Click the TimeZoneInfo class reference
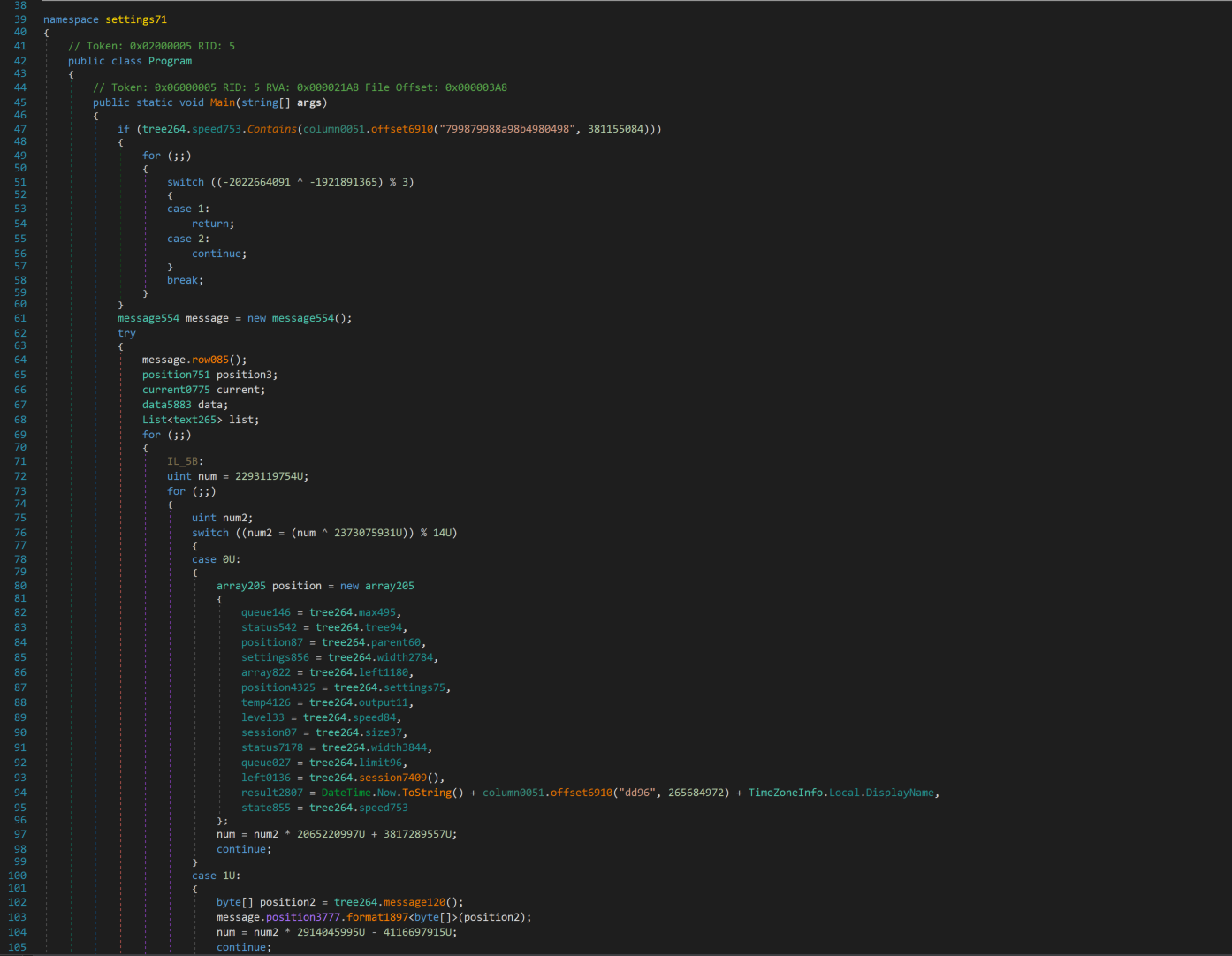The height and width of the screenshot is (956, 1232). [786, 793]
